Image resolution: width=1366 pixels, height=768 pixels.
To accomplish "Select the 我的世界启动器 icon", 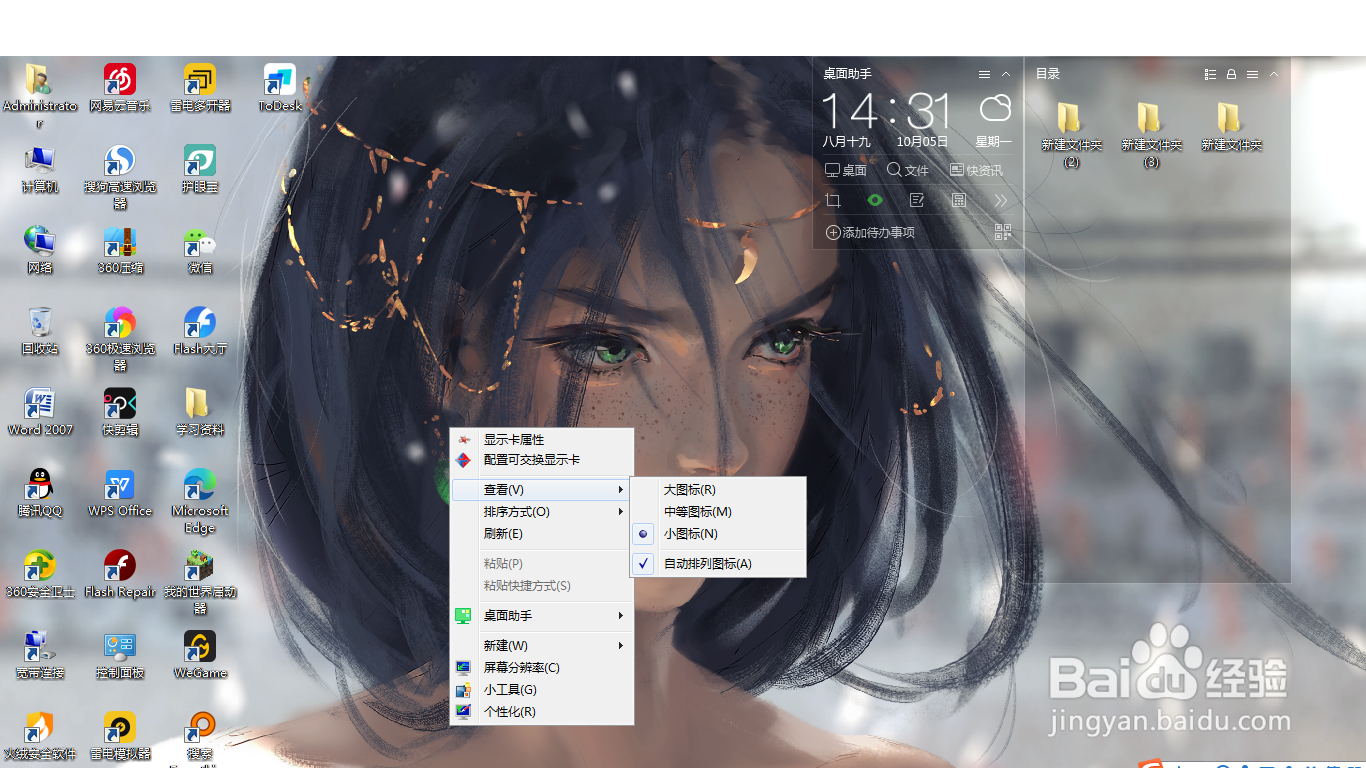I will point(200,582).
